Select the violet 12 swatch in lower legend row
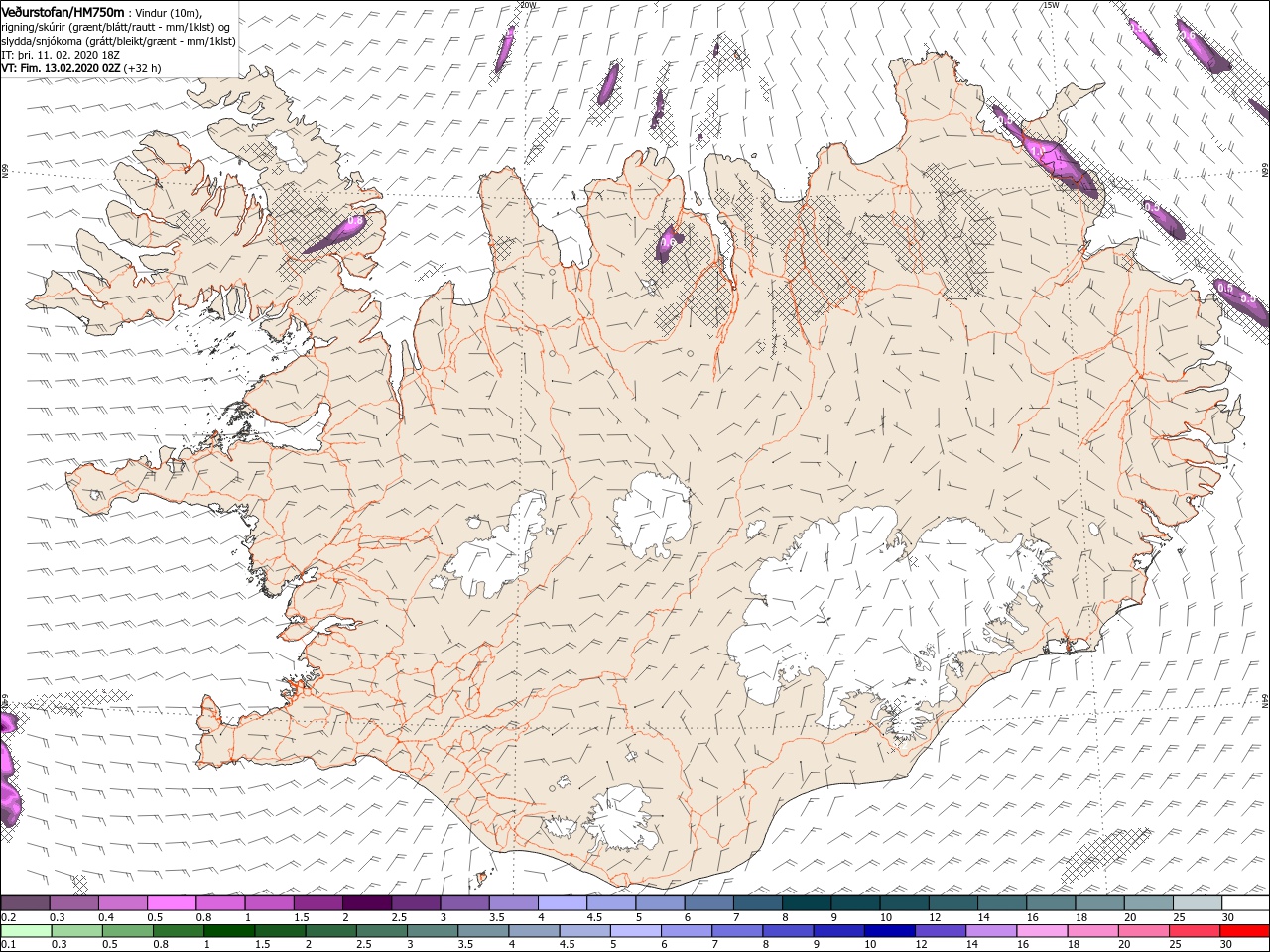The width and height of the screenshot is (1270, 952). pos(940,930)
